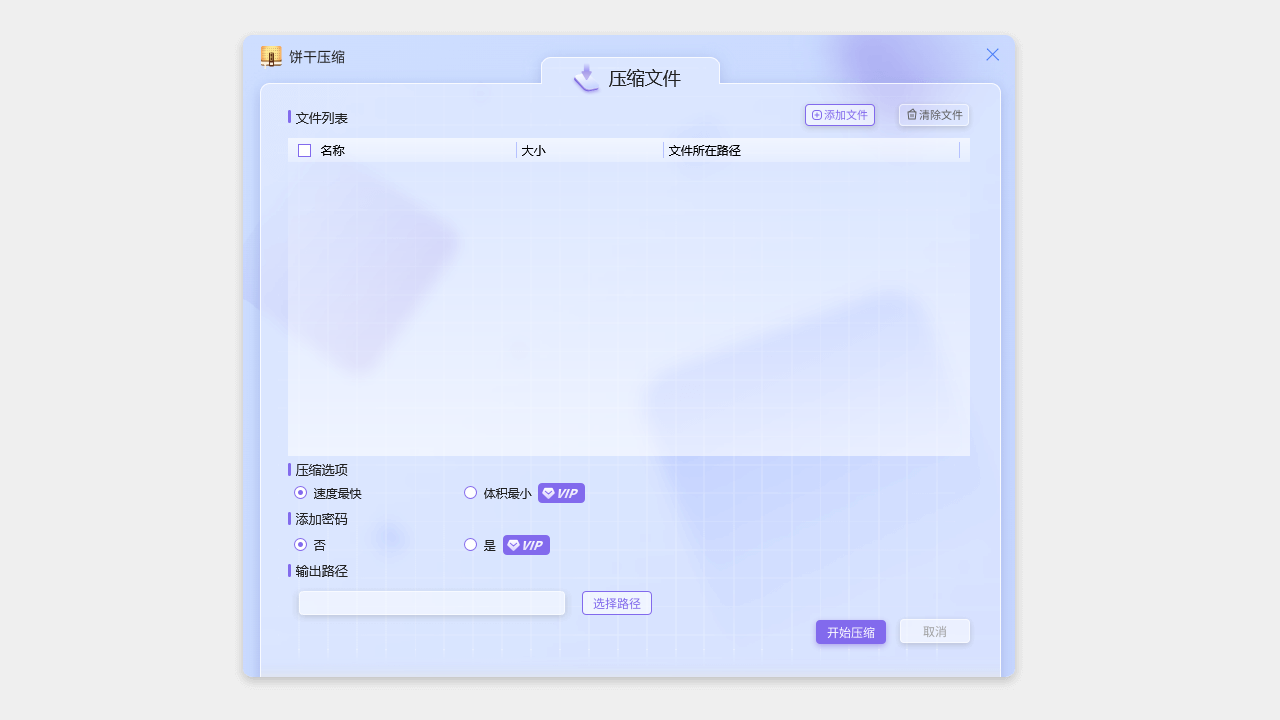Viewport: 1280px width, 720px height.
Task: Click the VIP badge next to 是 option
Action: coord(526,544)
